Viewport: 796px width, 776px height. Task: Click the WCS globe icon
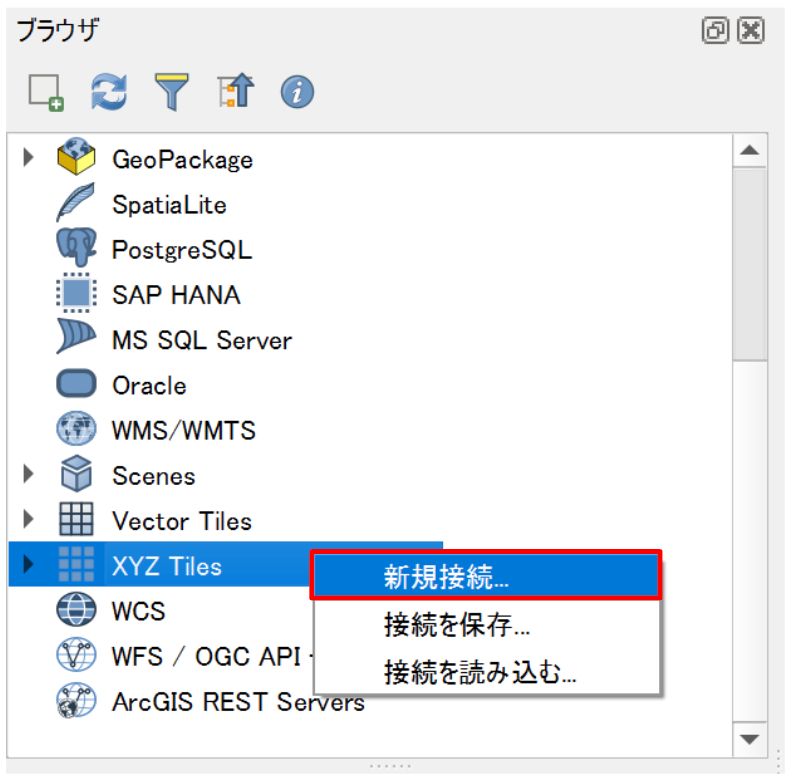coord(76,610)
